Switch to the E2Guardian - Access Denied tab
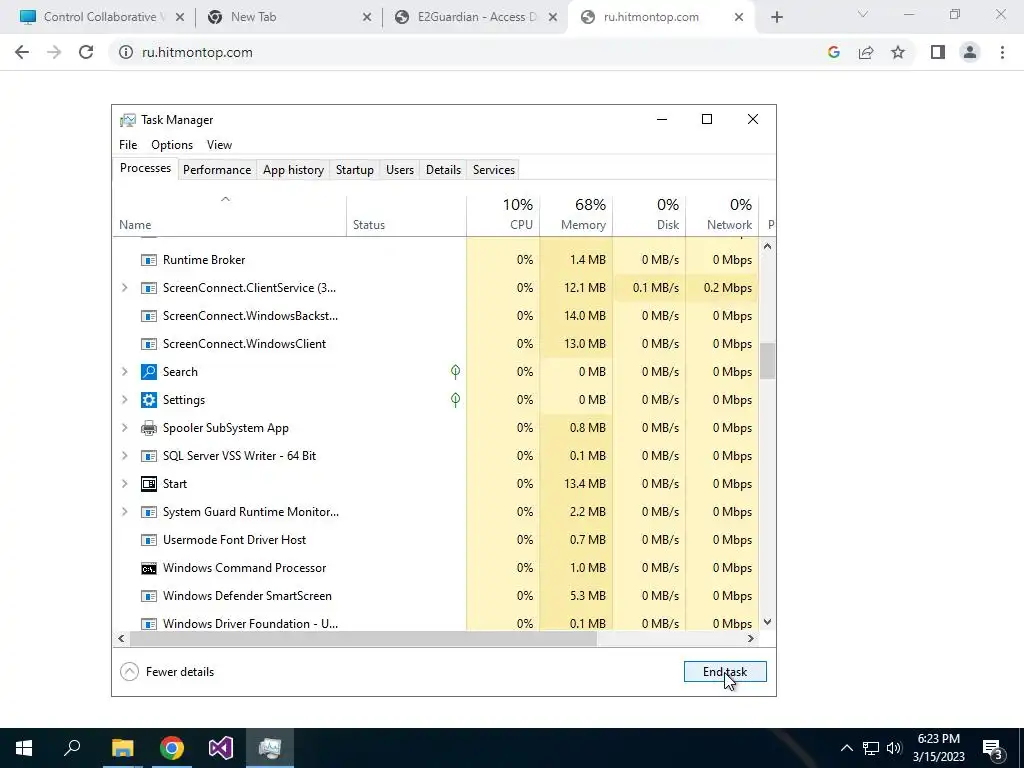This screenshot has height=768, width=1024. point(475,18)
